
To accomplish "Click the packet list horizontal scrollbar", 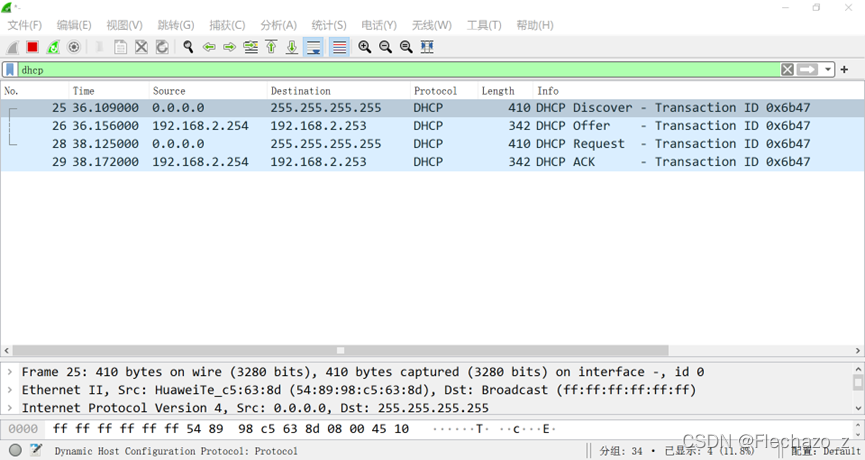I will pyautogui.click(x=340, y=351).
